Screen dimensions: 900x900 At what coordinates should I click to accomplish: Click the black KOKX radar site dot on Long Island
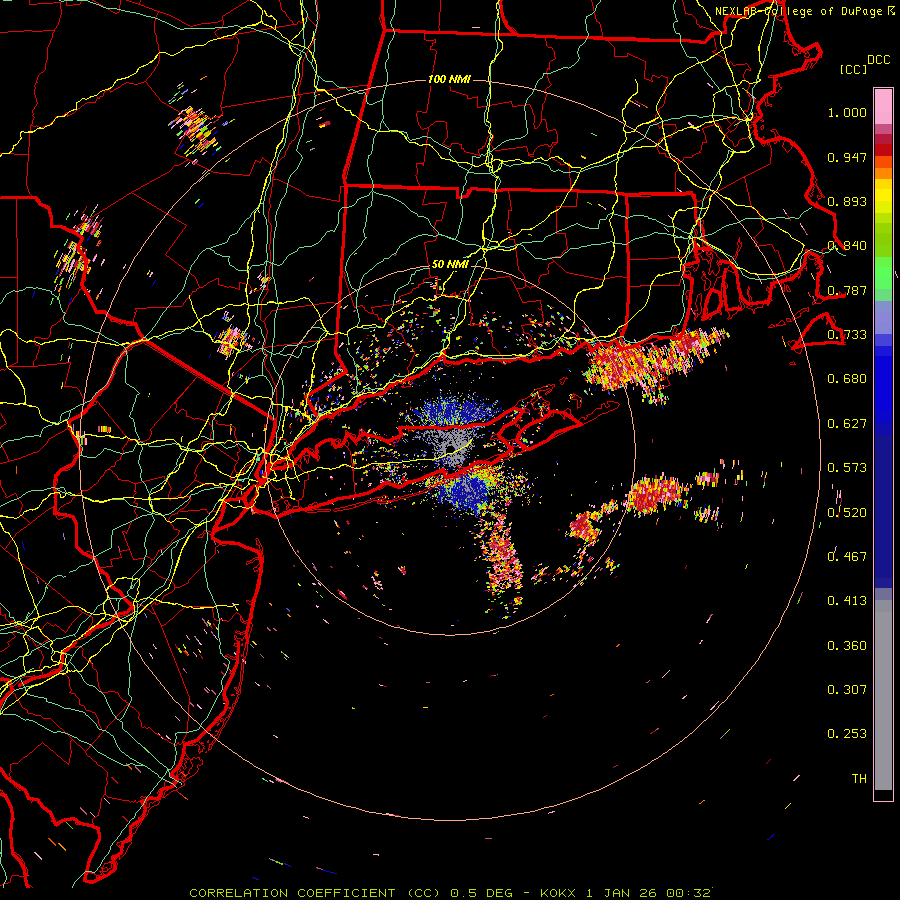tap(451, 448)
